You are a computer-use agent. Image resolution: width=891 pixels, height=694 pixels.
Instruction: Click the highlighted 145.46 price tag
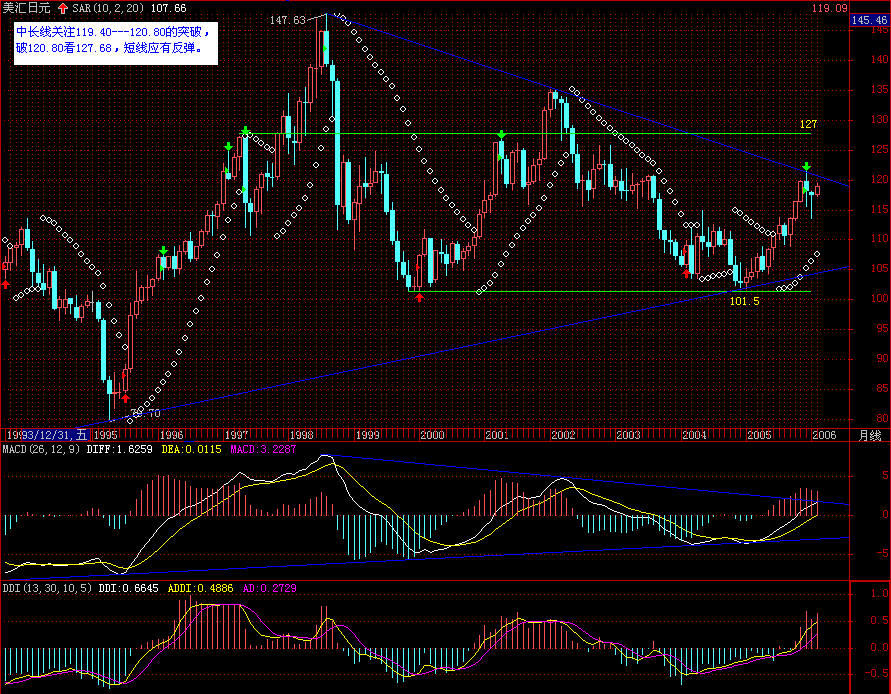click(870, 20)
